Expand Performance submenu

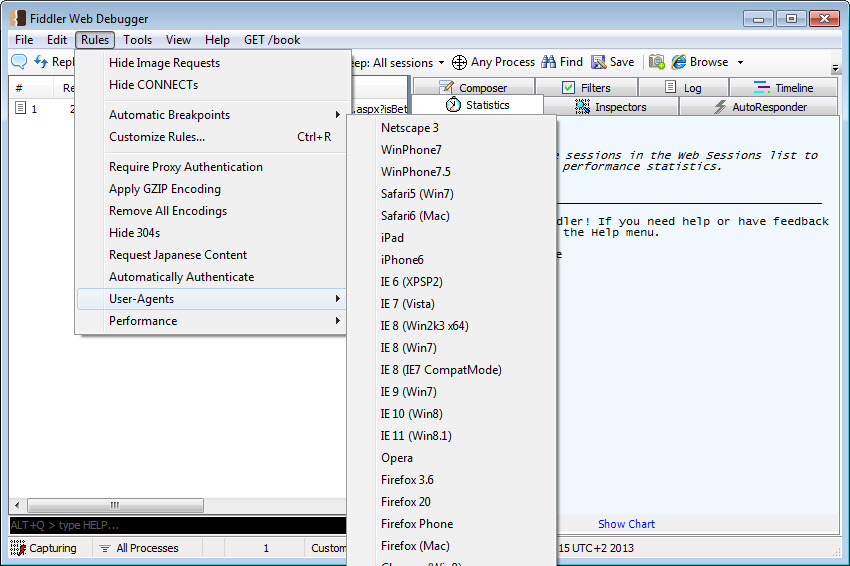pos(211,321)
